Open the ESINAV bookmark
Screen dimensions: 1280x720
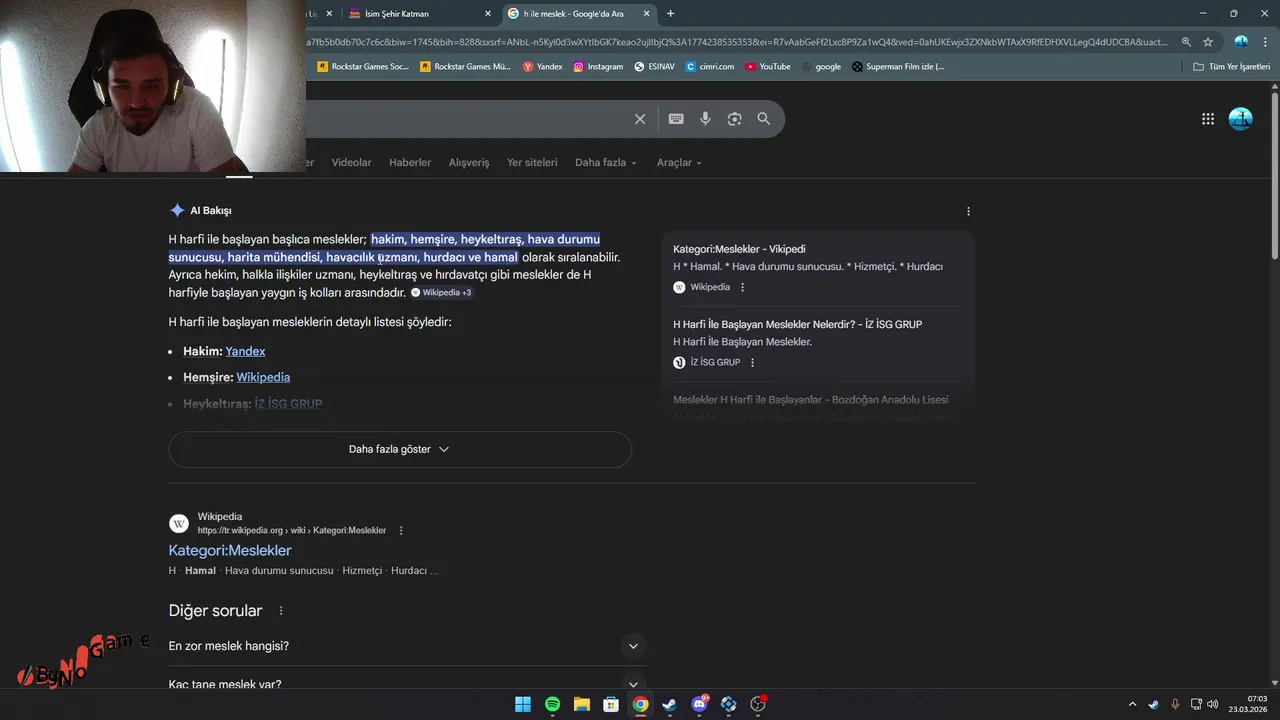point(654,67)
